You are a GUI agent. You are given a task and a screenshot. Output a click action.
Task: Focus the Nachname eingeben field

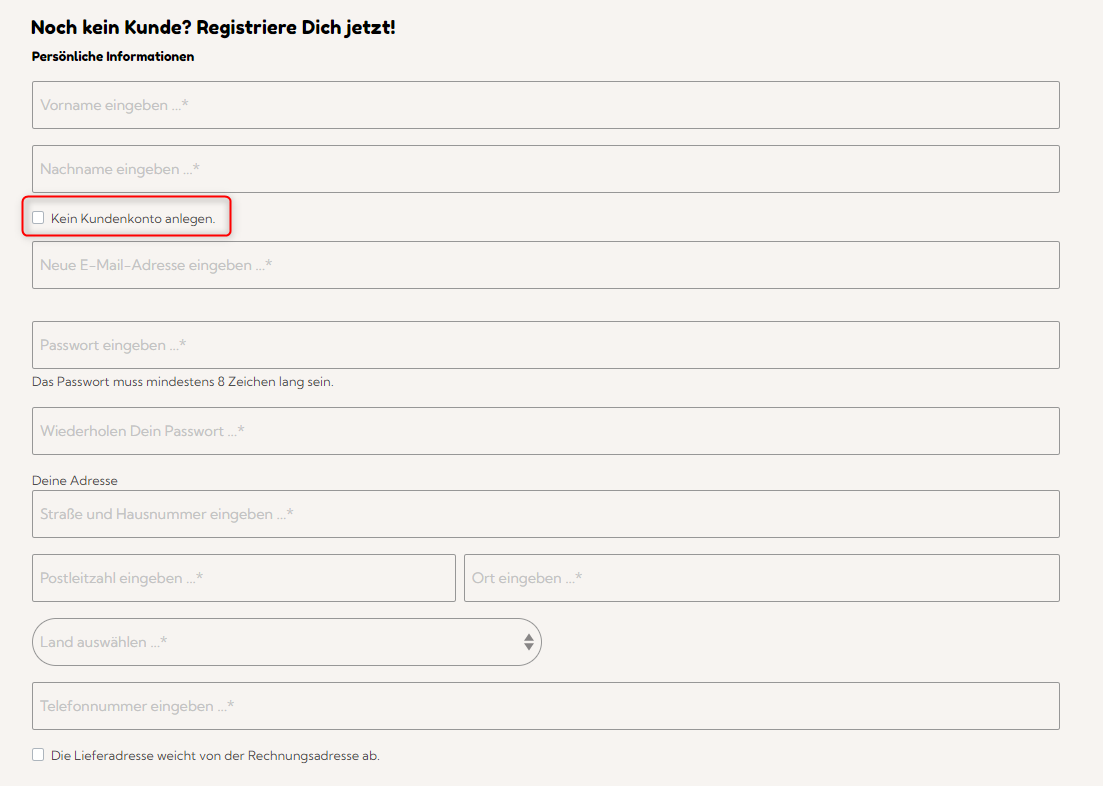[545, 169]
